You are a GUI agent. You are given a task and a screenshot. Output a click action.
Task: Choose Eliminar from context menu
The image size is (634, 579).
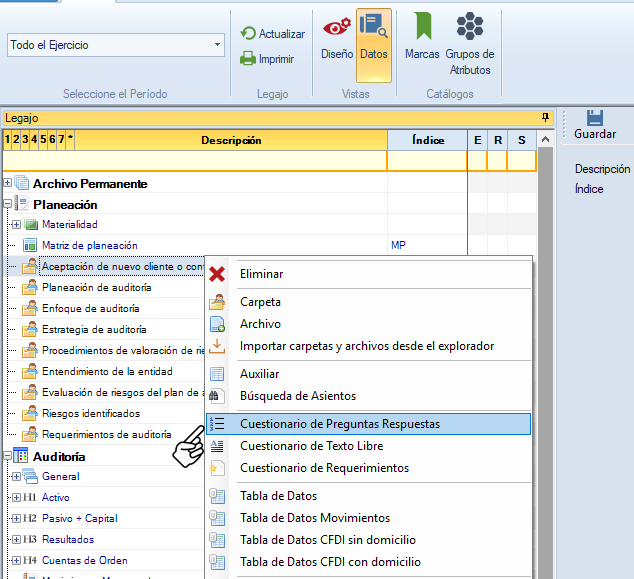click(x=261, y=274)
